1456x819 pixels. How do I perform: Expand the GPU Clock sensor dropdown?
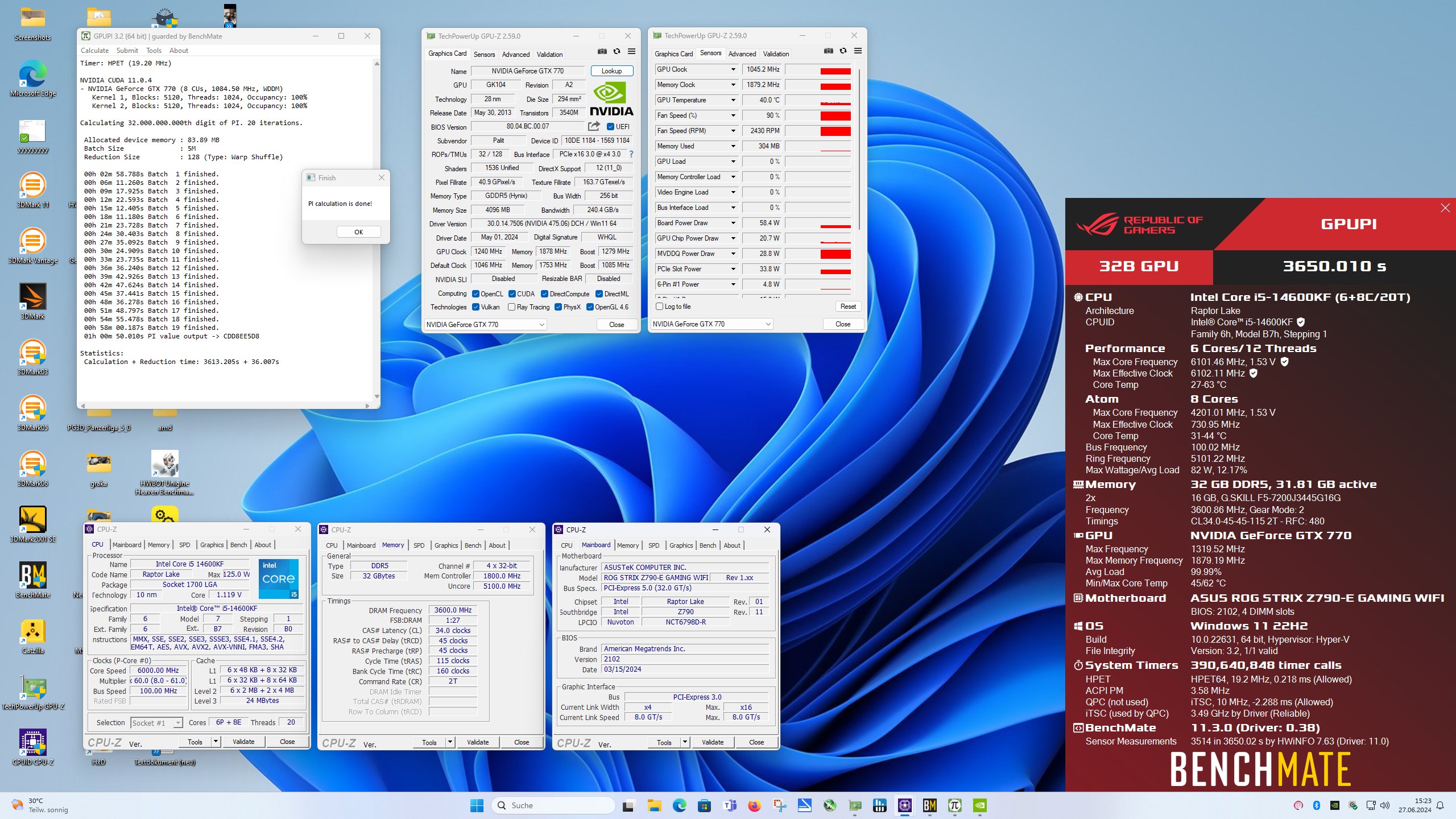(x=733, y=69)
